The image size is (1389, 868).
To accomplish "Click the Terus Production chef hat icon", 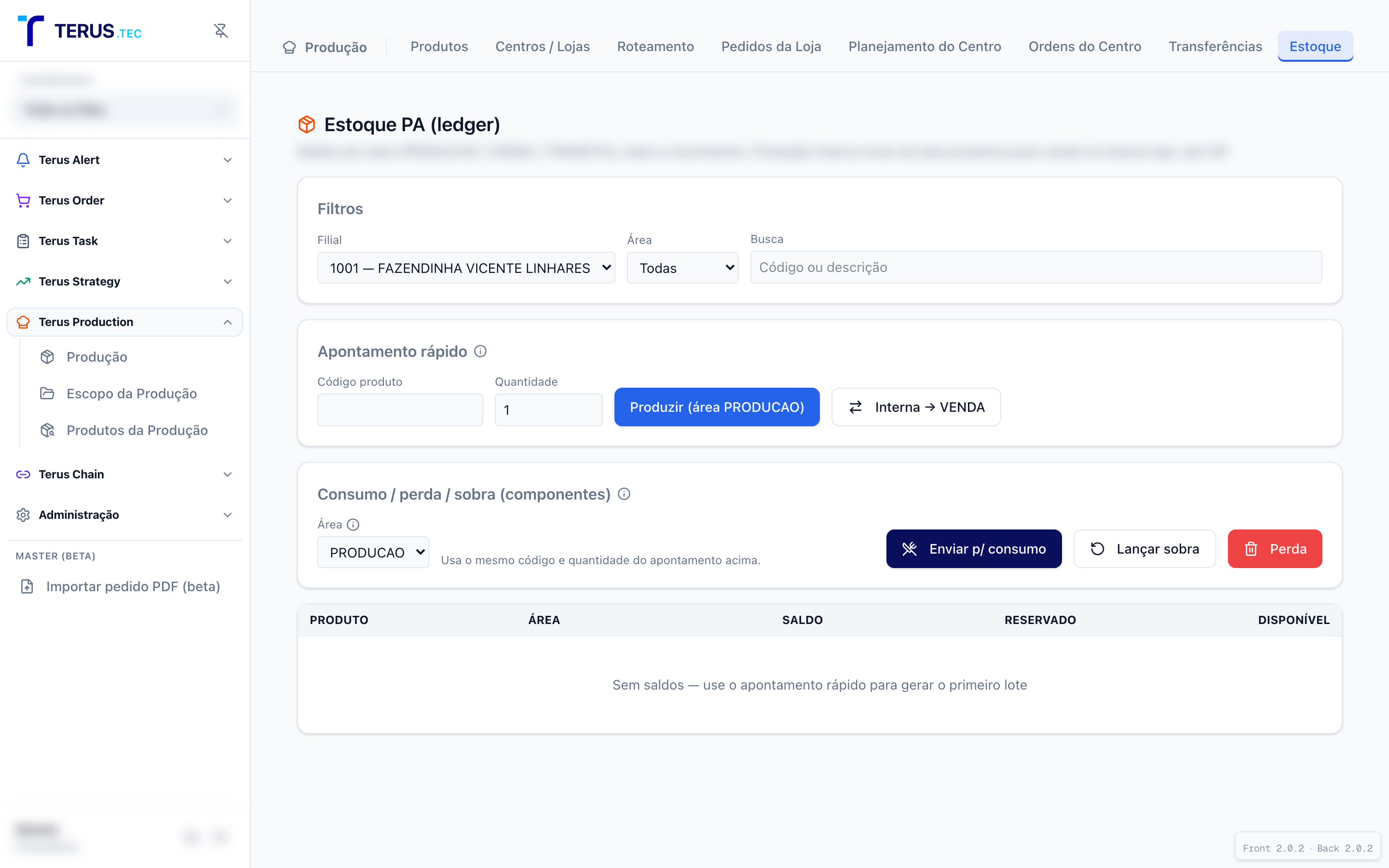I will coord(23,322).
